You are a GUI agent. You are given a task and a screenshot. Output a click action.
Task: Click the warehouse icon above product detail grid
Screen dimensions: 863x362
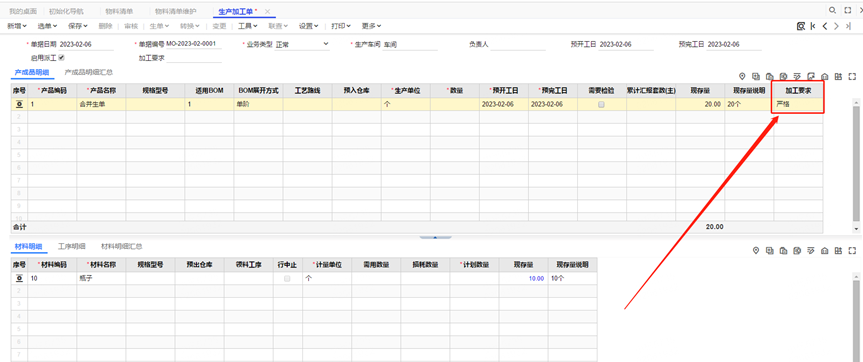(824, 76)
